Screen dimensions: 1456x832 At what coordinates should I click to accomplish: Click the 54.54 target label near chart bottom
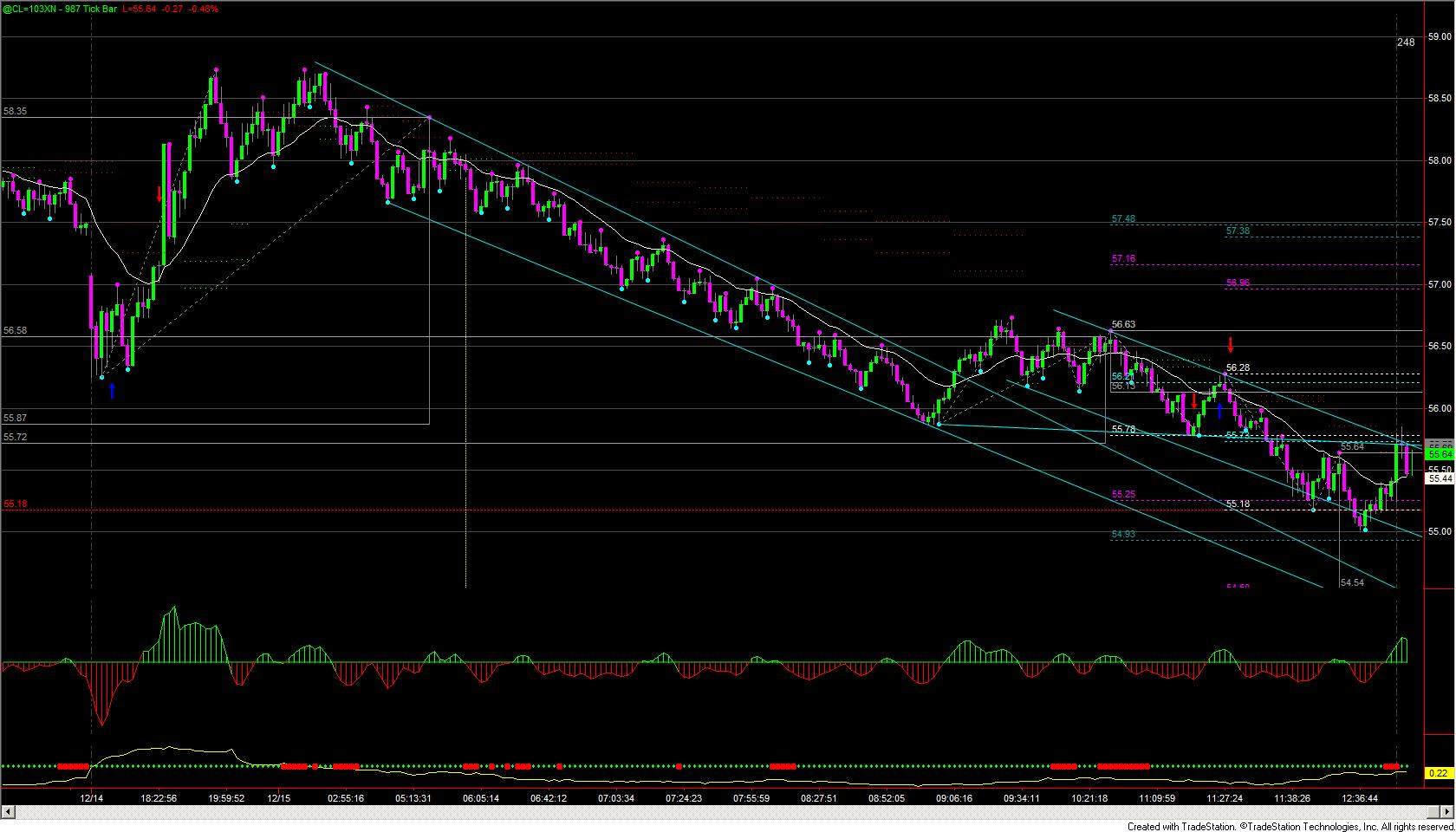[x=1352, y=582]
